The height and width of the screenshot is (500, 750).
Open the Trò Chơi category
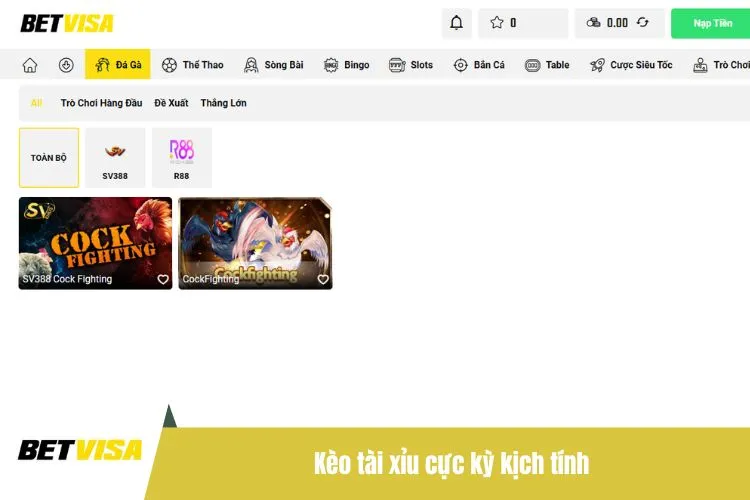point(721,65)
